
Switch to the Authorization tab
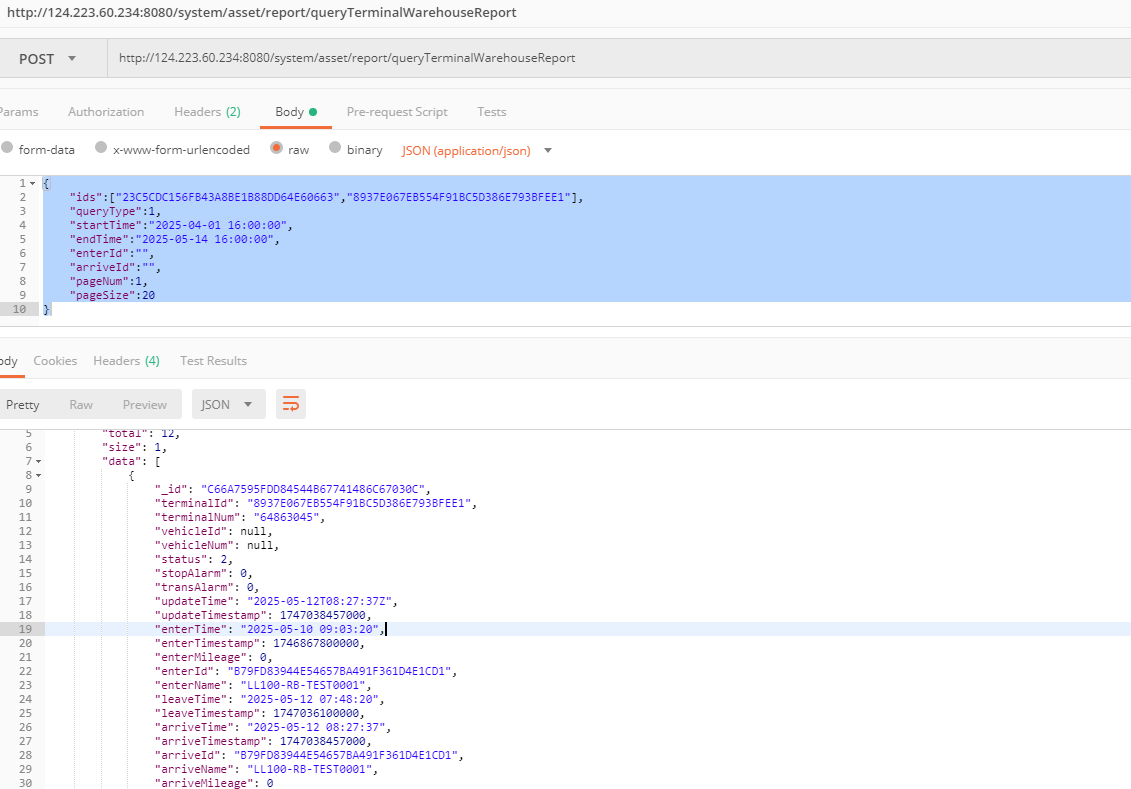click(106, 112)
